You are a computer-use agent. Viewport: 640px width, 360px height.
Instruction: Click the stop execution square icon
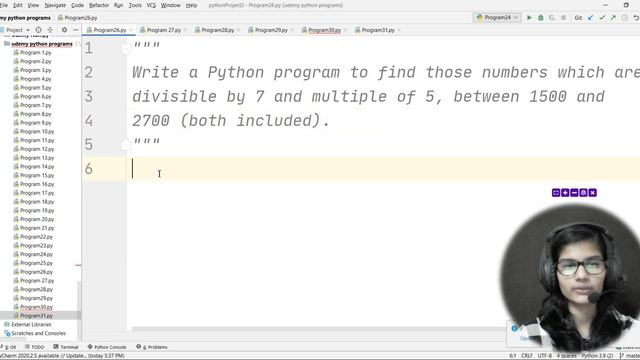click(x=563, y=18)
